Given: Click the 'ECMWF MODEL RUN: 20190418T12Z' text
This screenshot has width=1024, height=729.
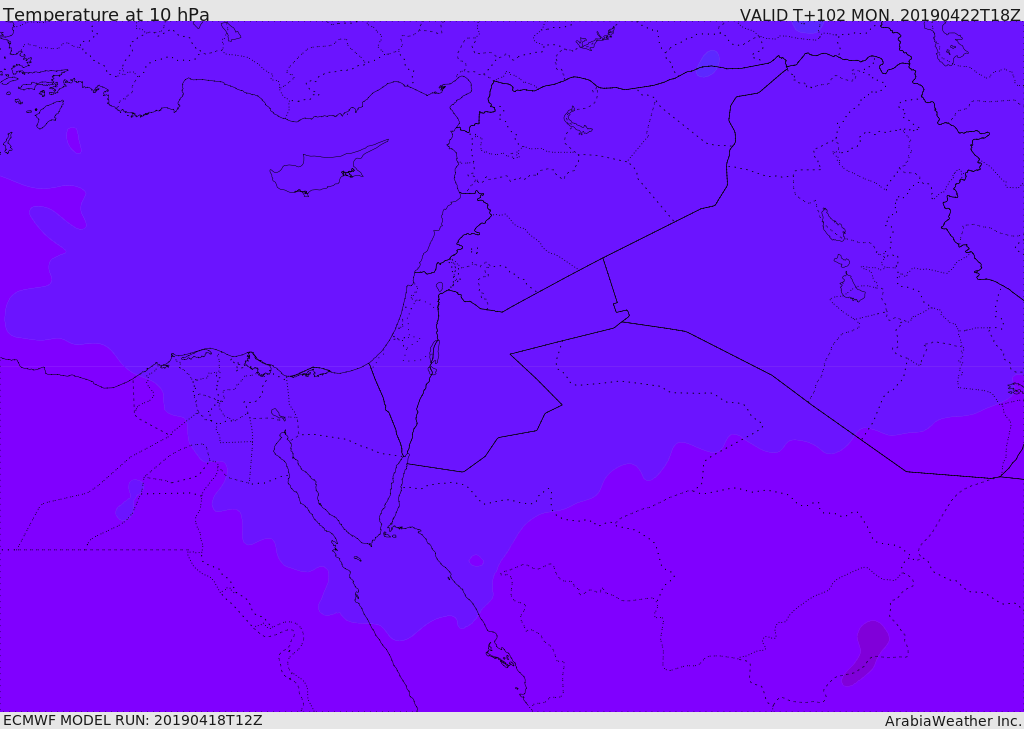Looking at the screenshot, I should [x=133, y=720].
